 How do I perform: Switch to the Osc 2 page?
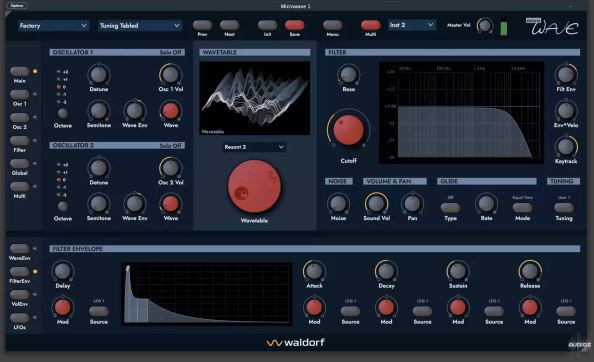[x=19, y=118]
